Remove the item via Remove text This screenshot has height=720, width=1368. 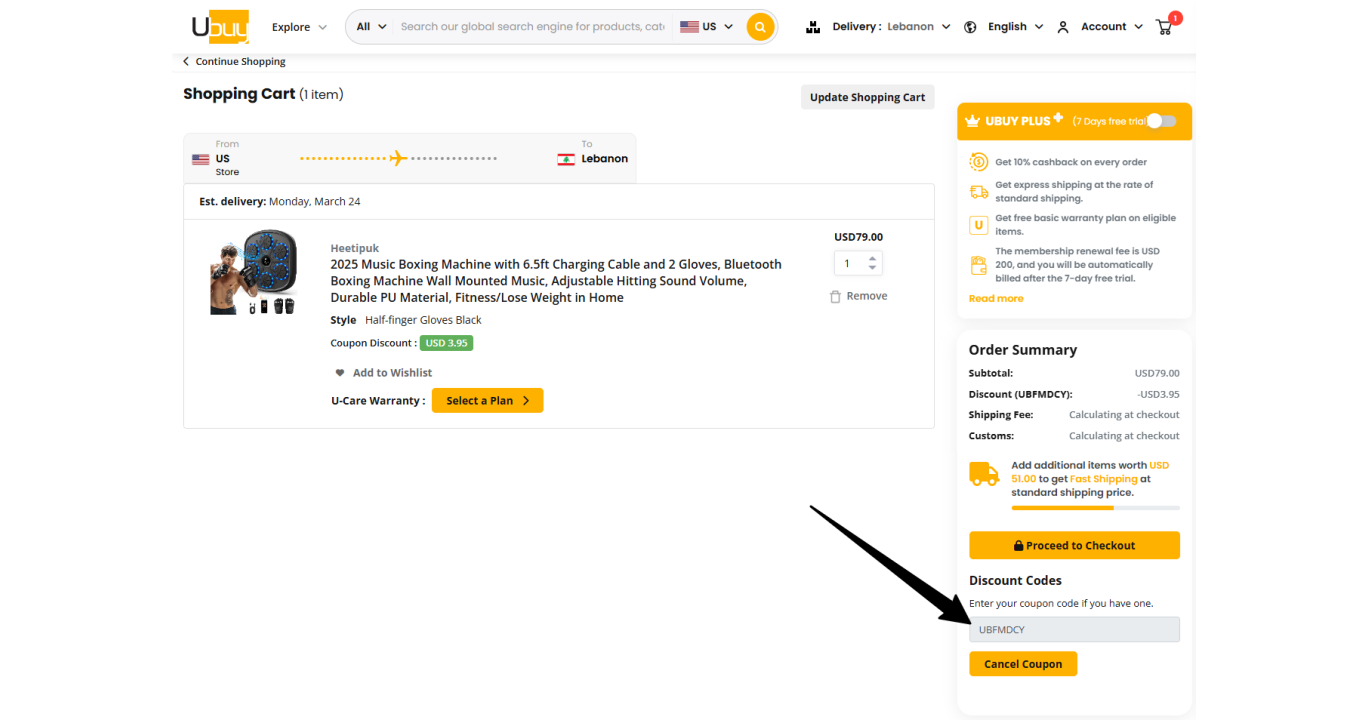pyautogui.click(x=867, y=296)
